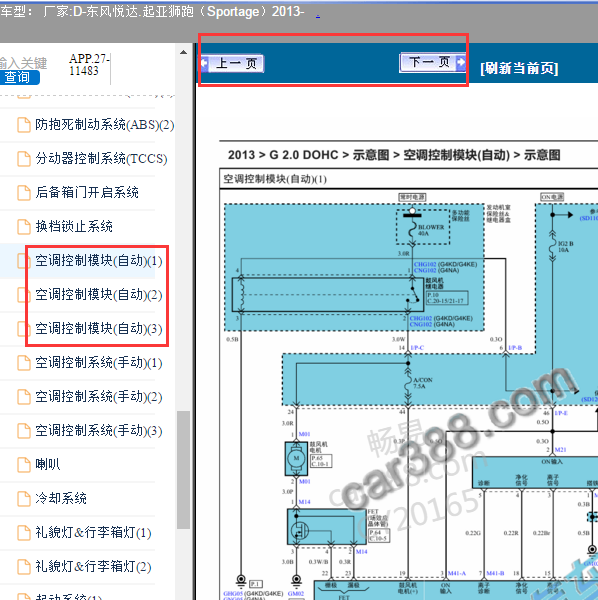
Task: Click the IG2 B 10A fuse symbol
Action: [x=552, y=246]
